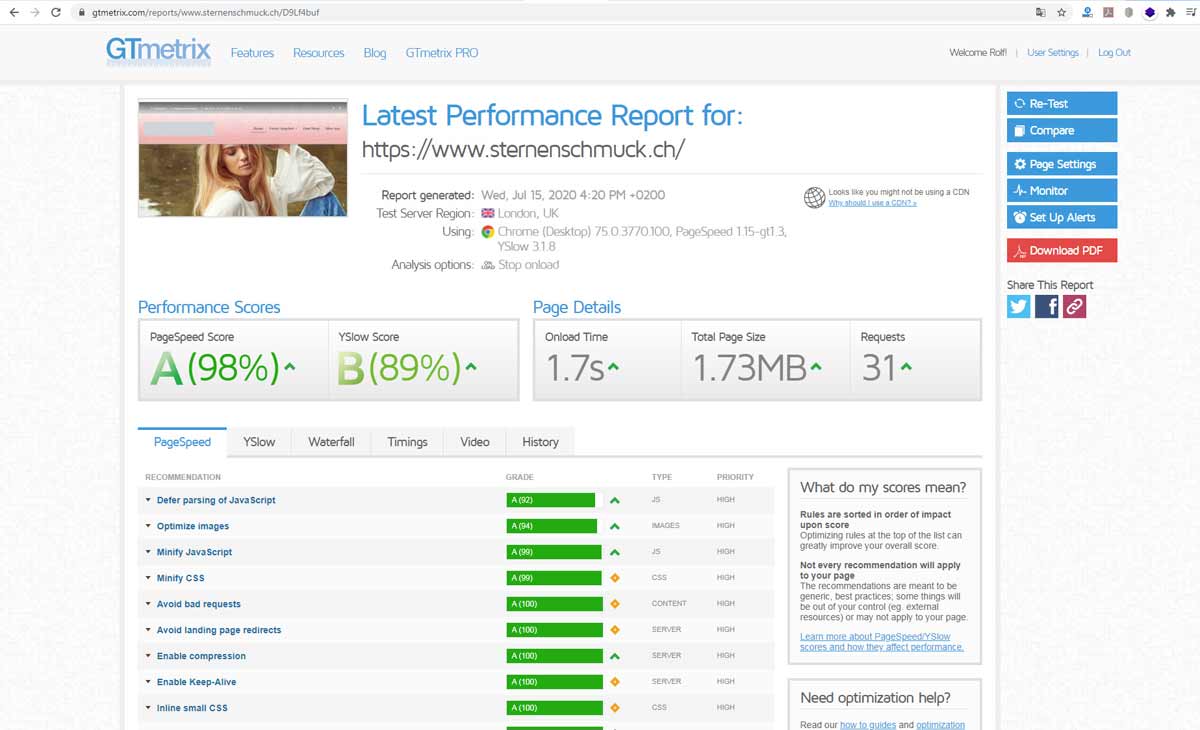Share the report on Facebook
Screen dimensions: 1200x730
tap(1047, 306)
